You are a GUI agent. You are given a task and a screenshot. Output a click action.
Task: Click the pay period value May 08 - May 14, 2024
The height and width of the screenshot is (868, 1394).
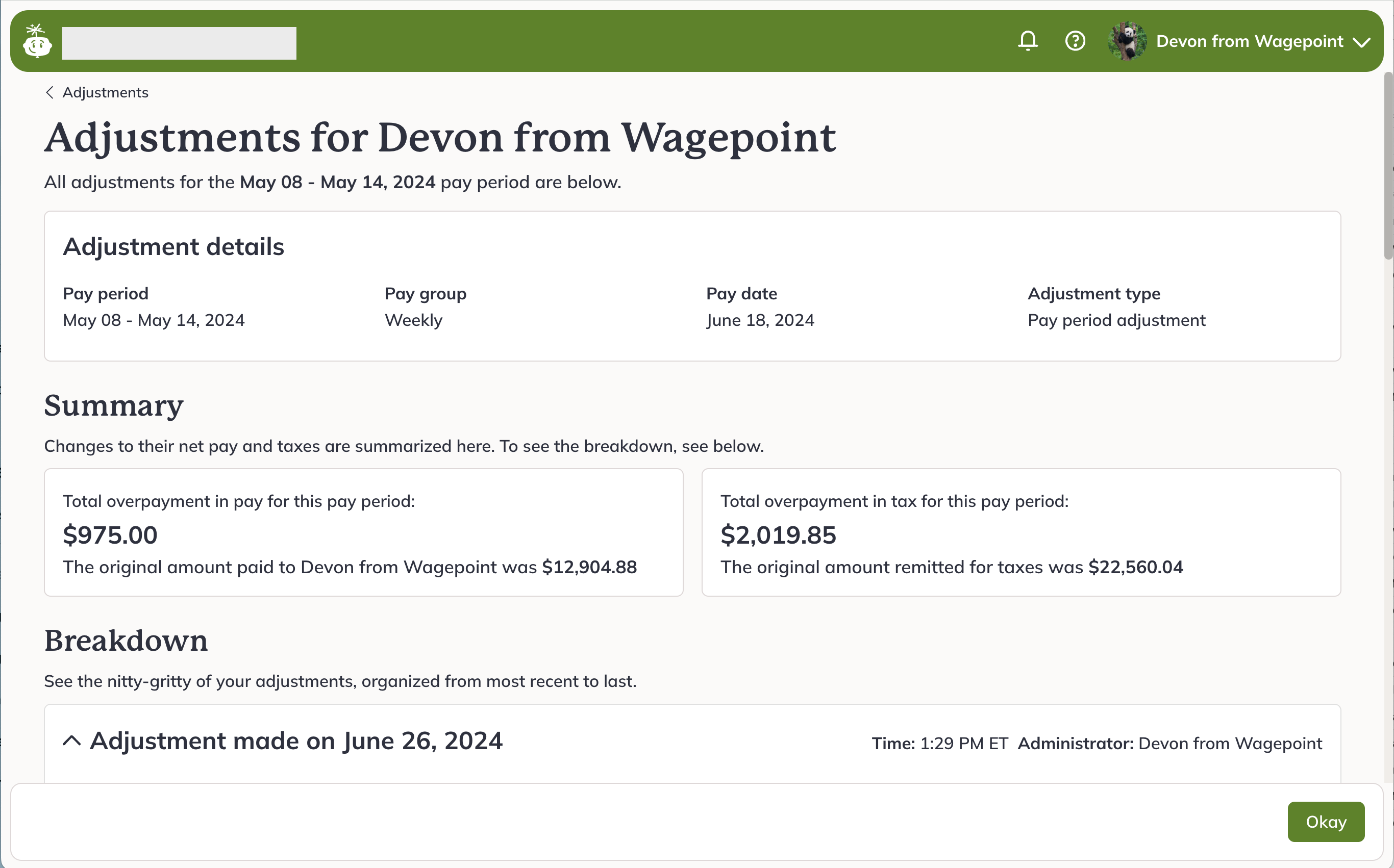tap(154, 320)
